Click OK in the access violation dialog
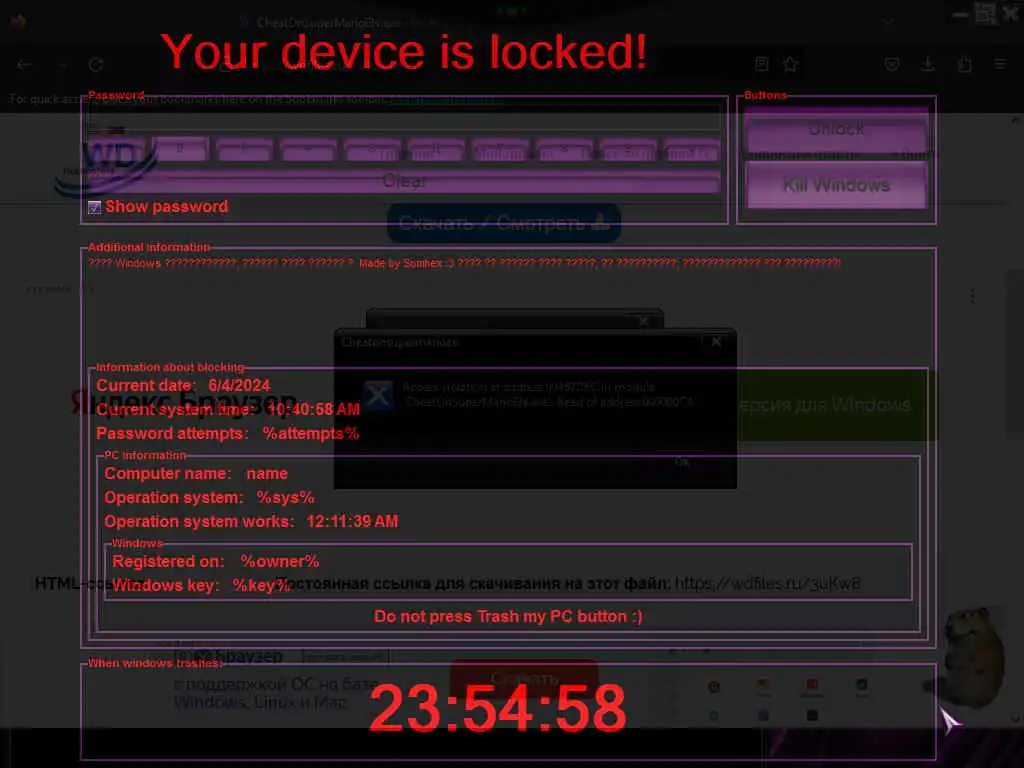 click(x=682, y=462)
